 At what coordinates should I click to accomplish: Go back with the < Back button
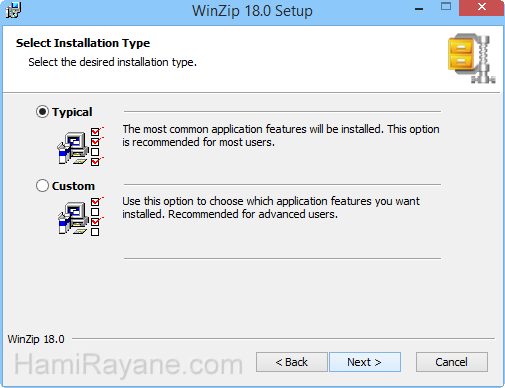(x=292, y=362)
